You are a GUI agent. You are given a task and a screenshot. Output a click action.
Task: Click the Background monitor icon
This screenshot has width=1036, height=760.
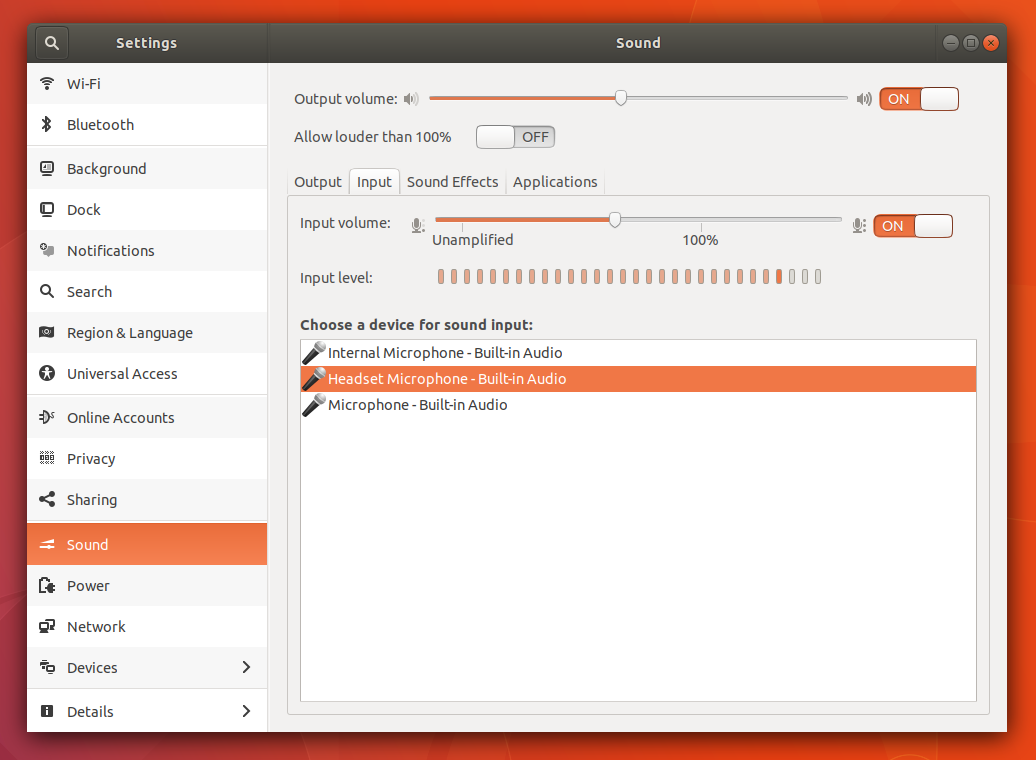(47, 169)
